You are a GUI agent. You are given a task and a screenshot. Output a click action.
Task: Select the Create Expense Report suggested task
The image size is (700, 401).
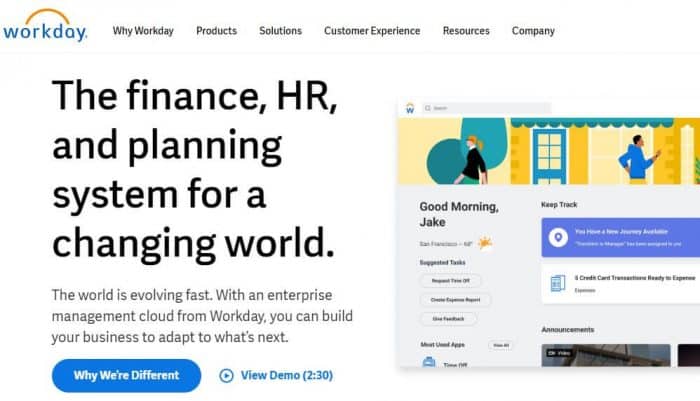click(x=455, y=300)
